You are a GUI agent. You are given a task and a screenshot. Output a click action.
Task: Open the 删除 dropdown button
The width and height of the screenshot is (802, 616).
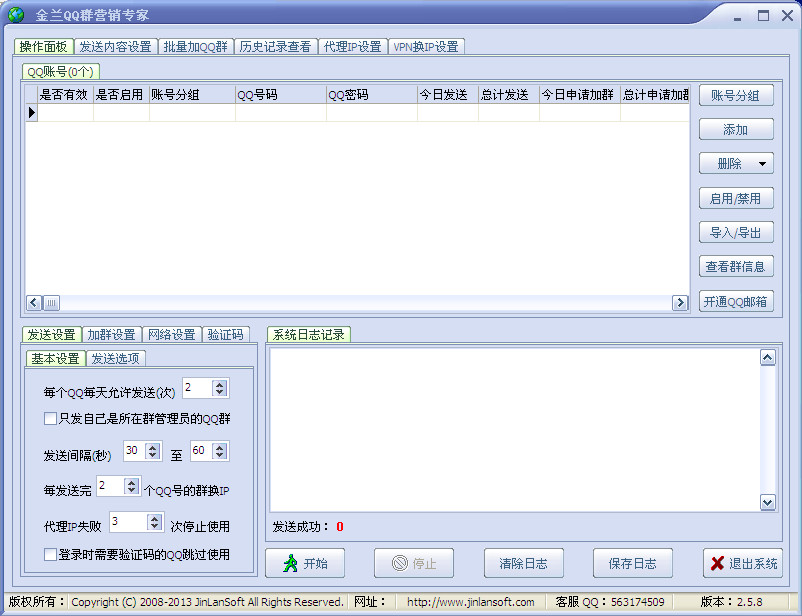pos(736,164)
